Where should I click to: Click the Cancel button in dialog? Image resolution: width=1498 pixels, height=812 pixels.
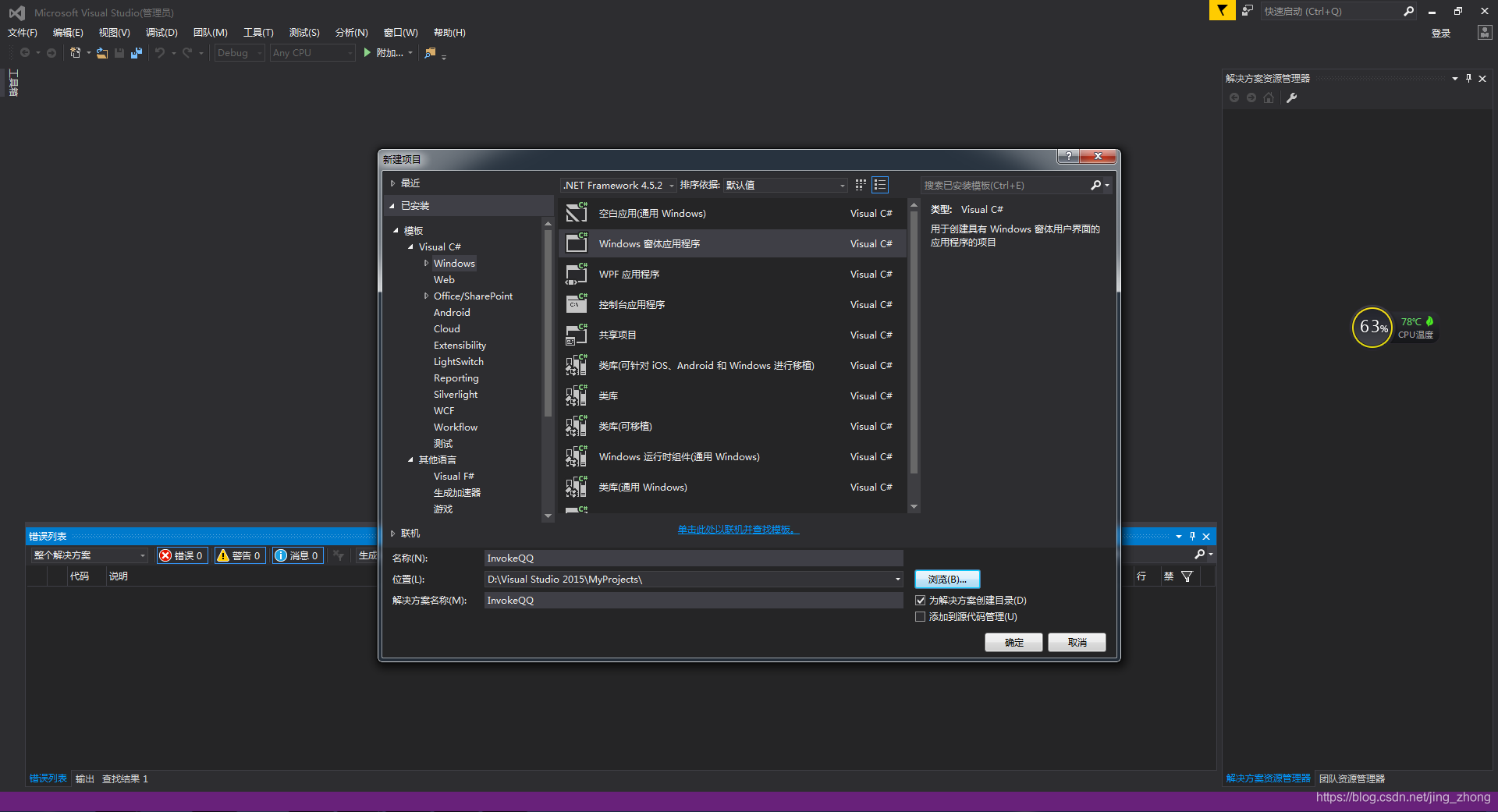tap(1077, 643)
